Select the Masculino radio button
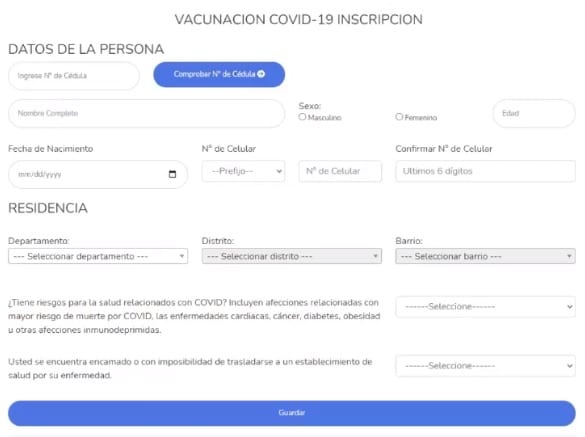The height and width of the screenshot is (437, 585). [x=302, y=117]
